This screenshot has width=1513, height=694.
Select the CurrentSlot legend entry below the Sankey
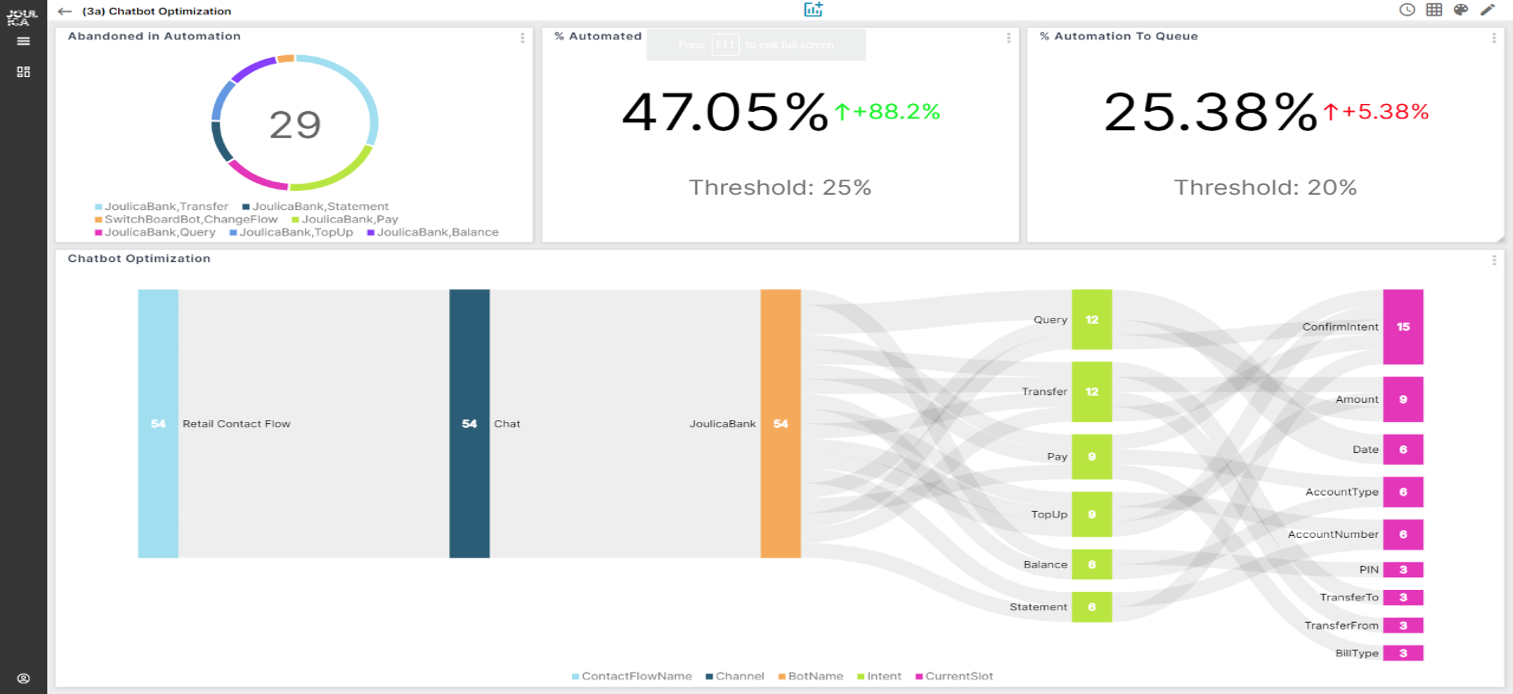[x=954, y=677]
